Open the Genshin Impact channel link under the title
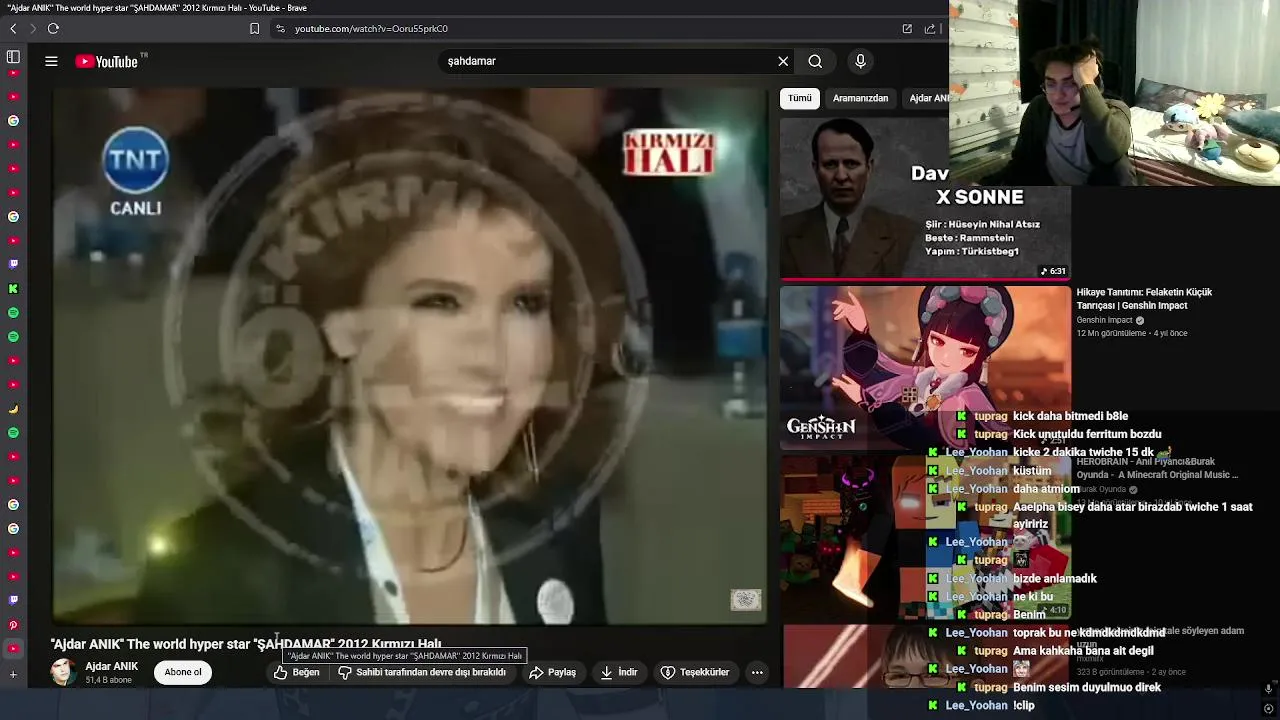1280x720 pixels. pyautogui.click(x=1105, y=320)
